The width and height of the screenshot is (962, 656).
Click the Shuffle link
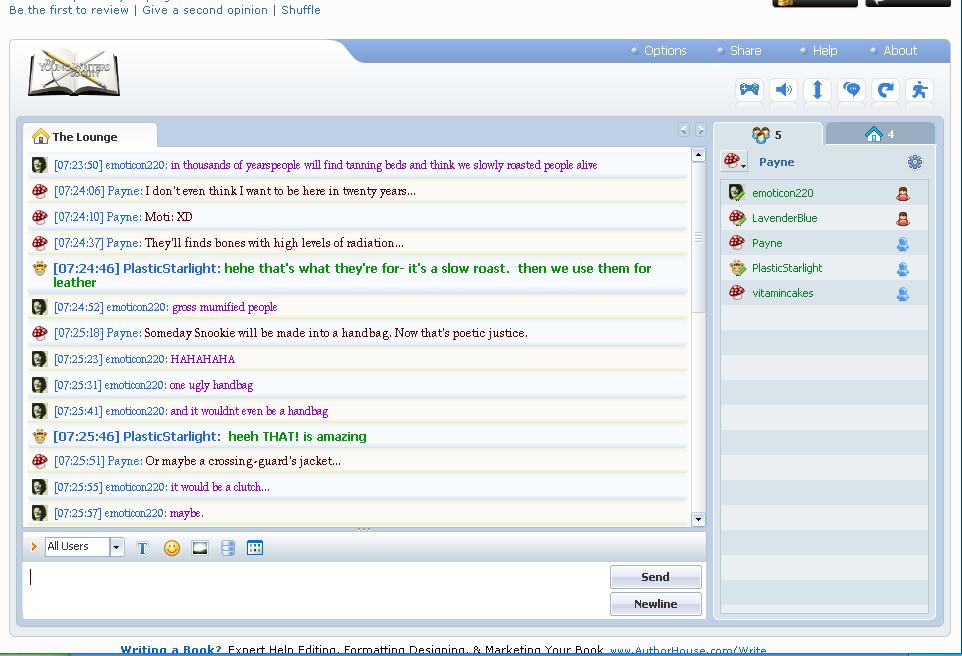point(301,10)
